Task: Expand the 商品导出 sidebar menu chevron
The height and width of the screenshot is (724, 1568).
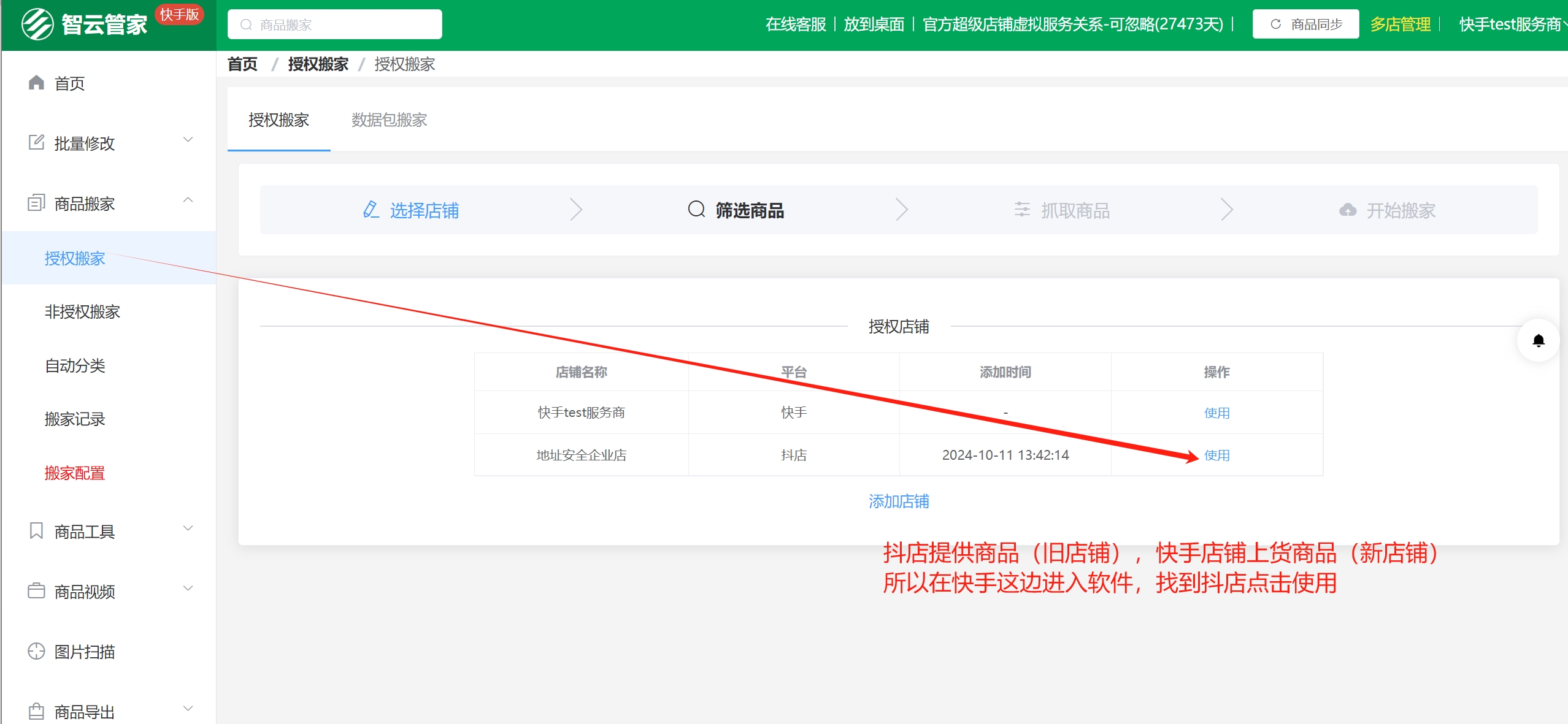Action: click(x=188, y=708)
